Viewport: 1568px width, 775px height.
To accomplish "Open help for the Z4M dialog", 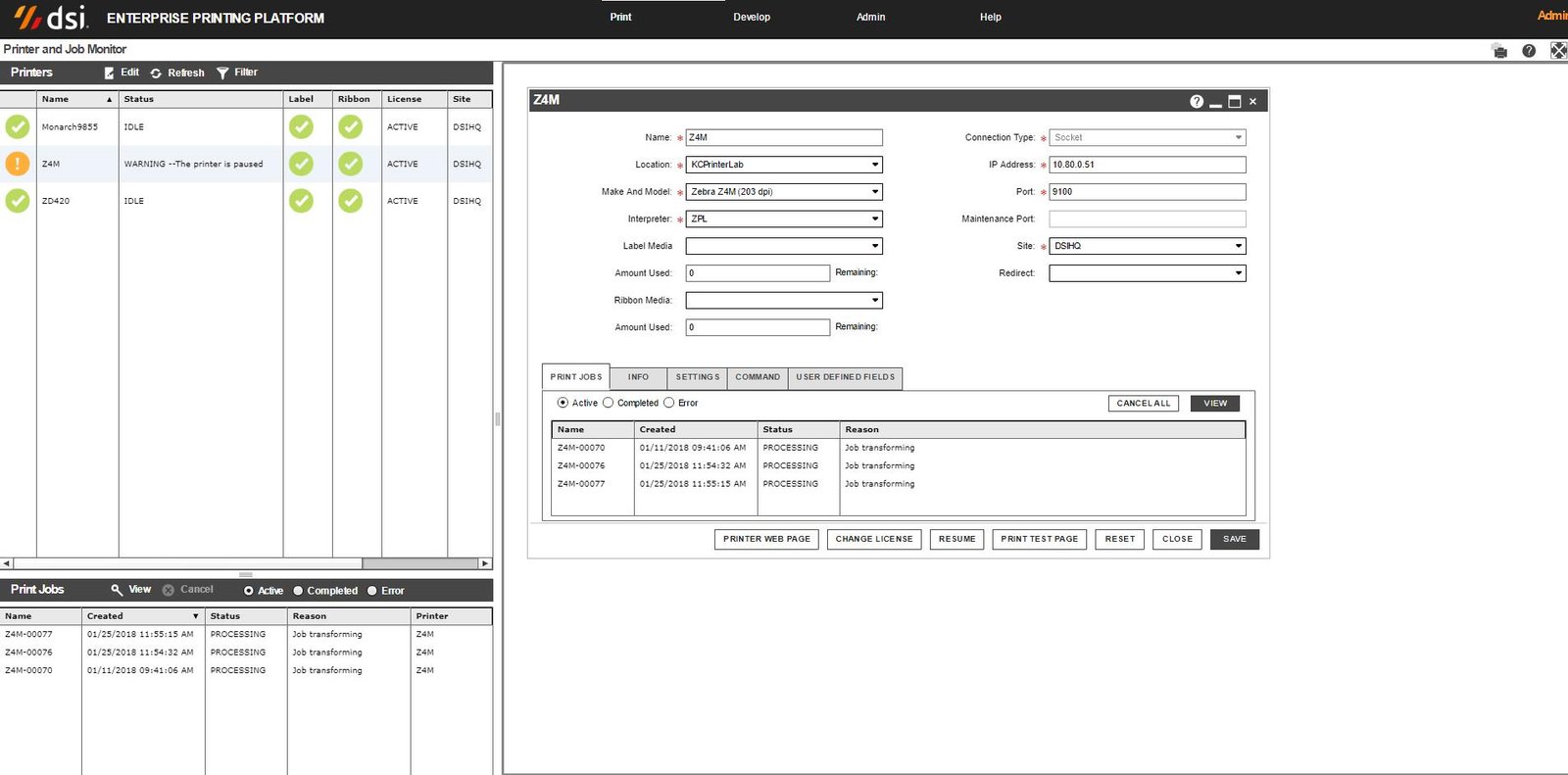I will point(1197,101).
